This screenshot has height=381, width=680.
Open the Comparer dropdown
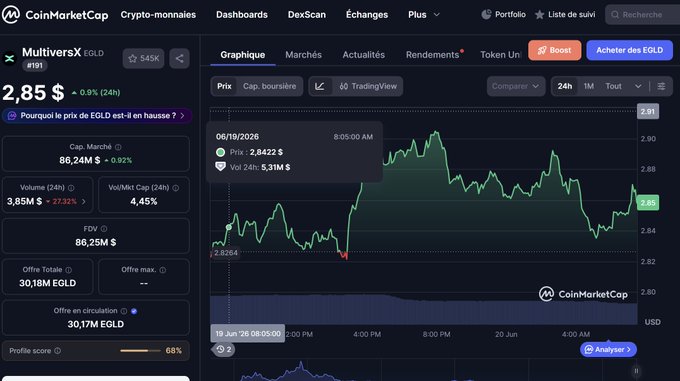tap(515, 86)
